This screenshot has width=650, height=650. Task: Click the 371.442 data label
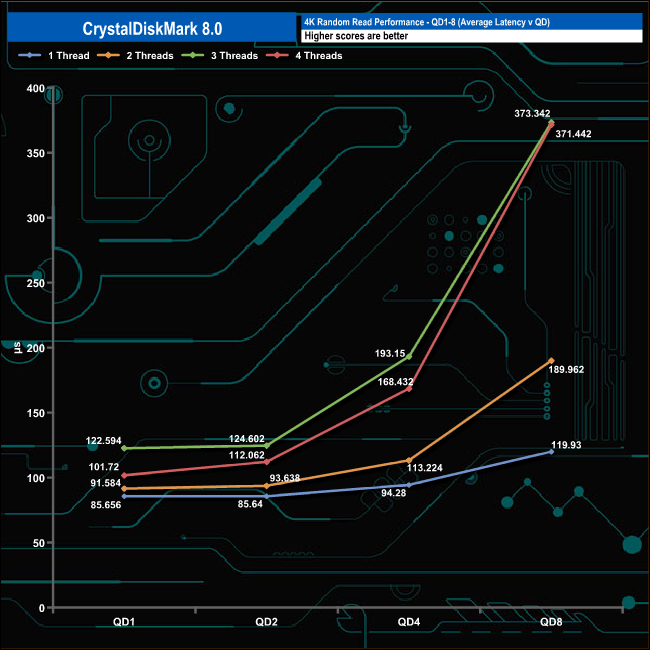point(573,134)
